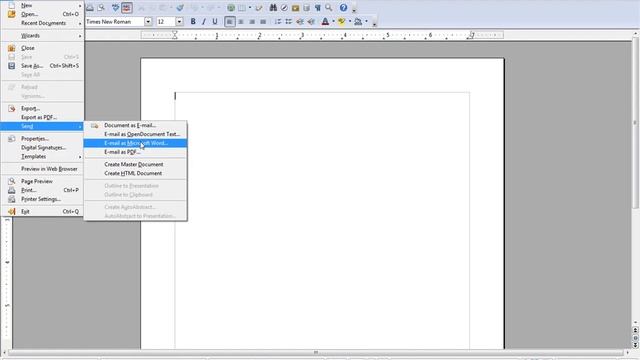Expand Recent Documents submenu

click(42, 23)
